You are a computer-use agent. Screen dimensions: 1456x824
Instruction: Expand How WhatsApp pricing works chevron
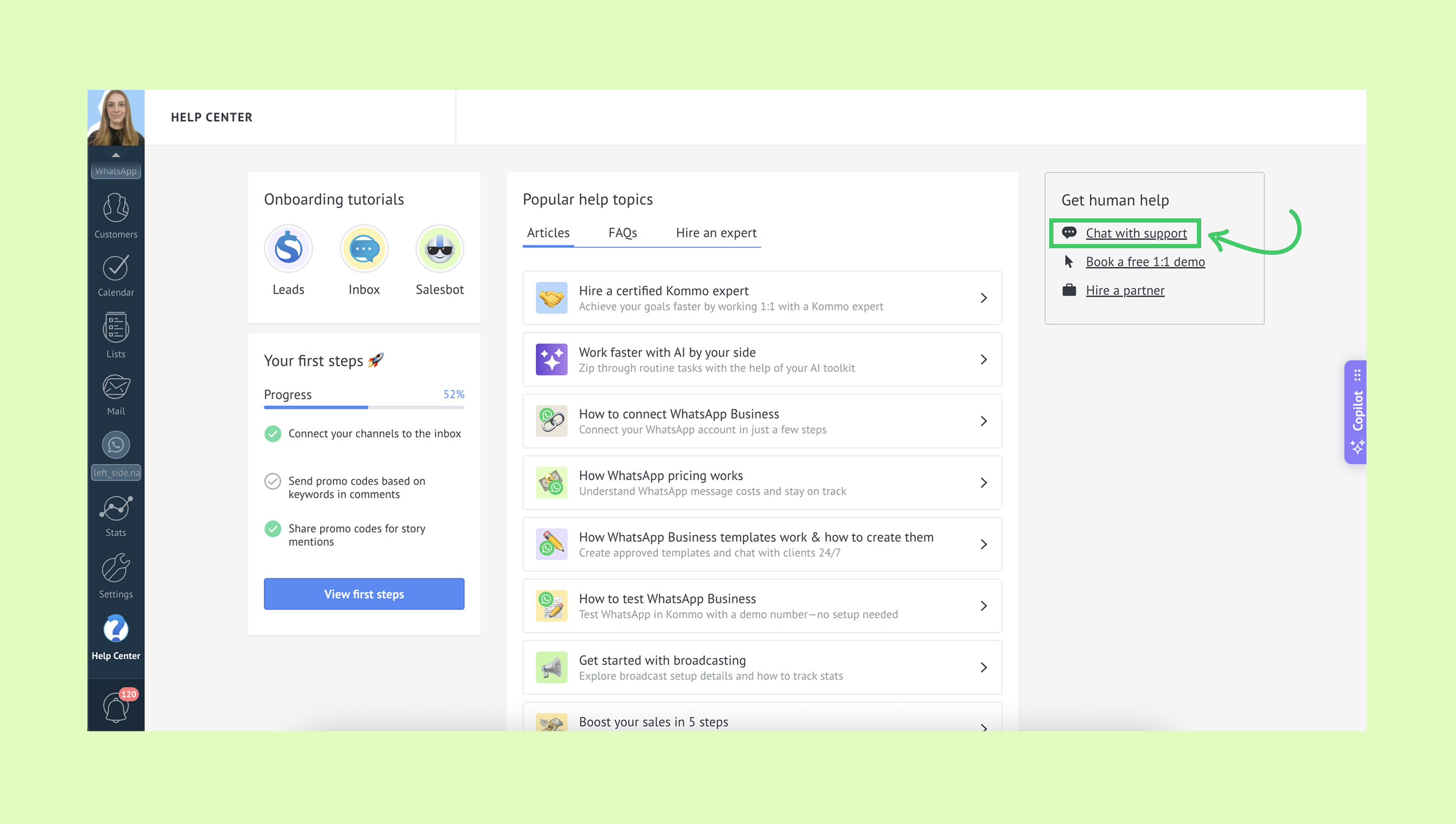[984, 483]
